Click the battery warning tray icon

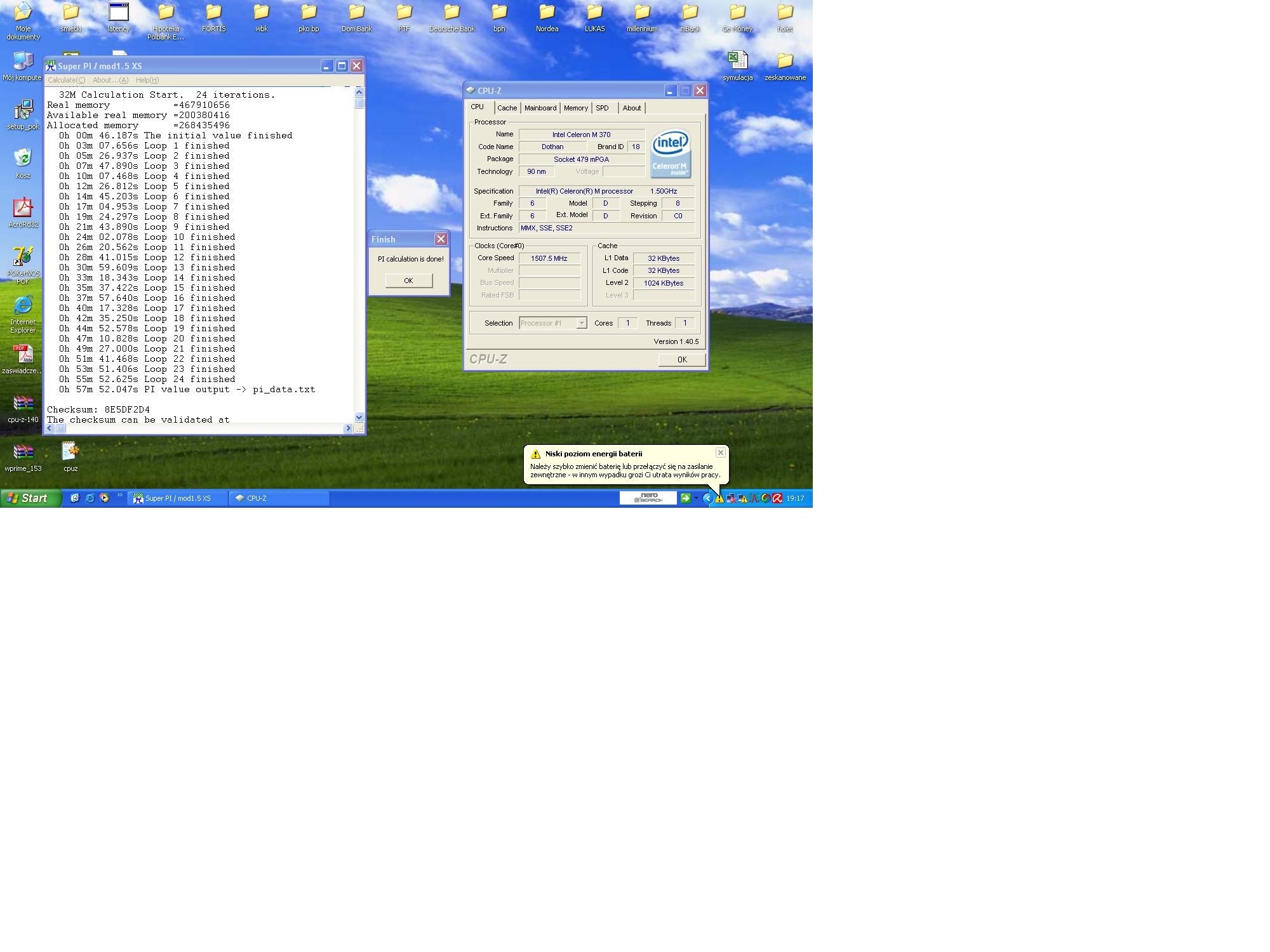click(719, 499)
